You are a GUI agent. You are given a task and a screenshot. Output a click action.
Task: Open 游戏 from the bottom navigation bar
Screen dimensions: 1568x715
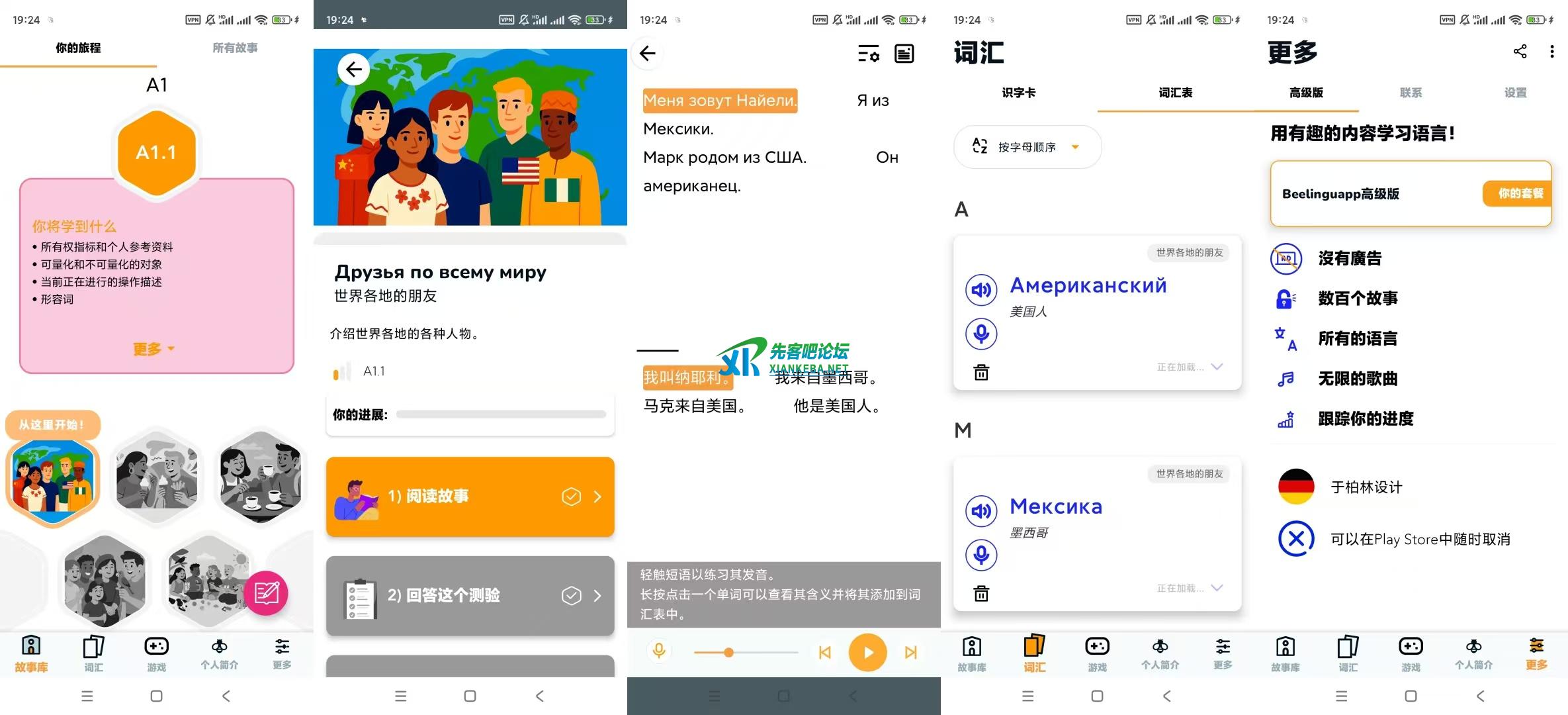pyautogui.click(x=156, y=652)
